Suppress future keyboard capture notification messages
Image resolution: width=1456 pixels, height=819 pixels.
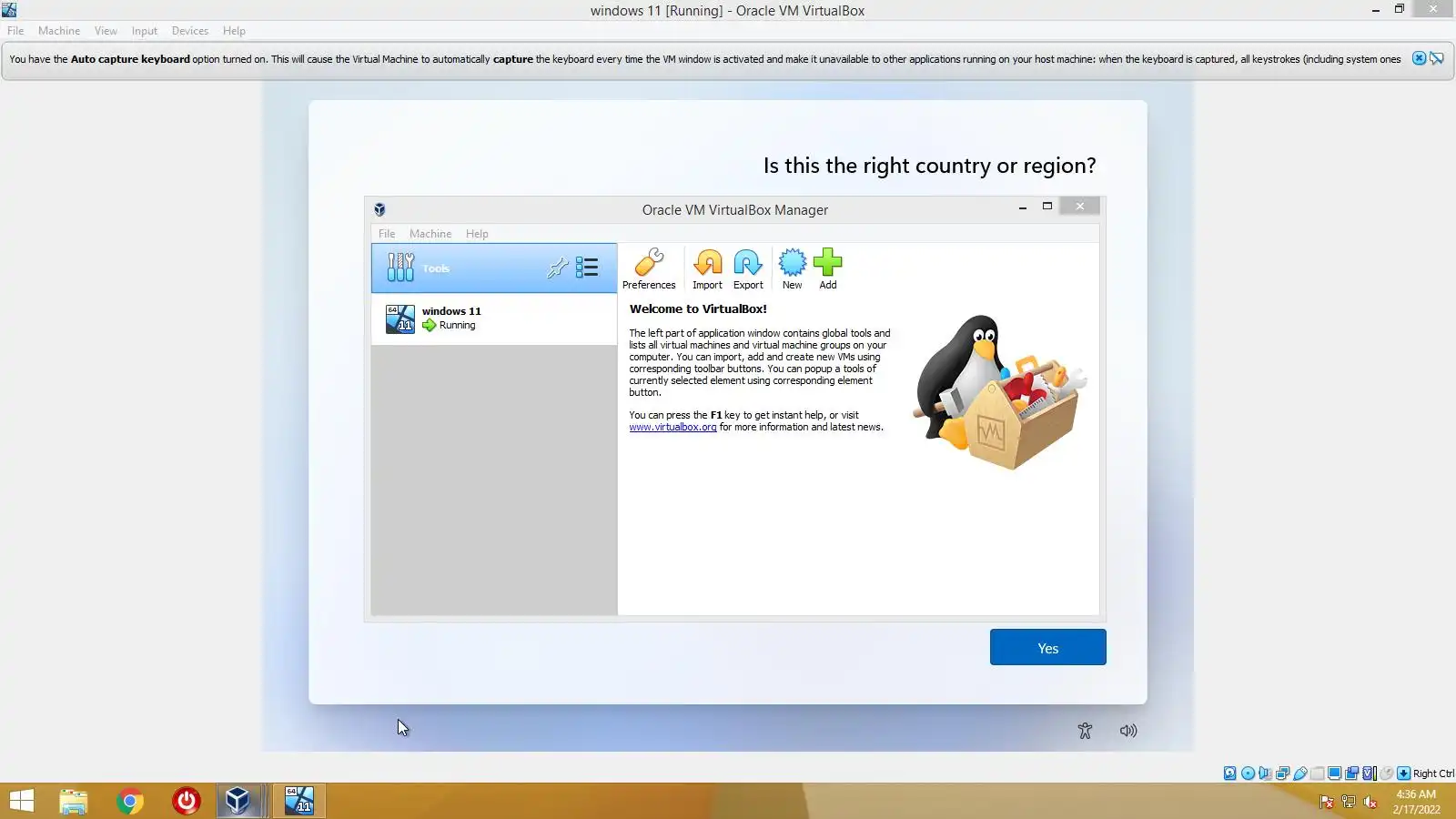pos(1437,58)
